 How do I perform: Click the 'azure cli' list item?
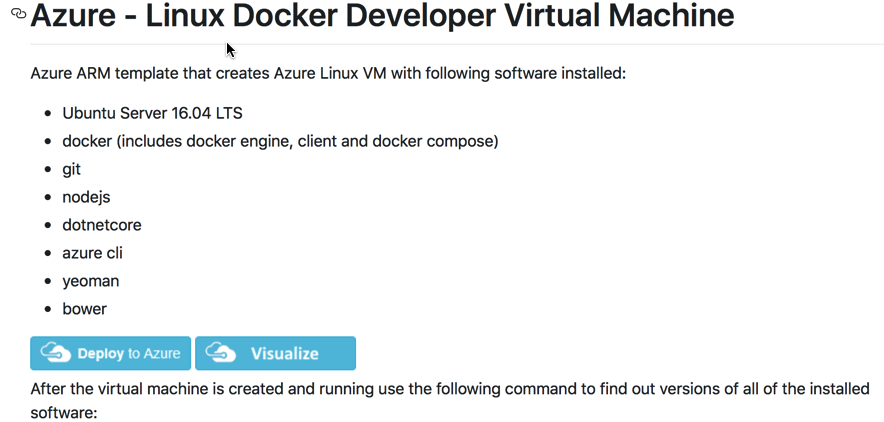(92, 253)
